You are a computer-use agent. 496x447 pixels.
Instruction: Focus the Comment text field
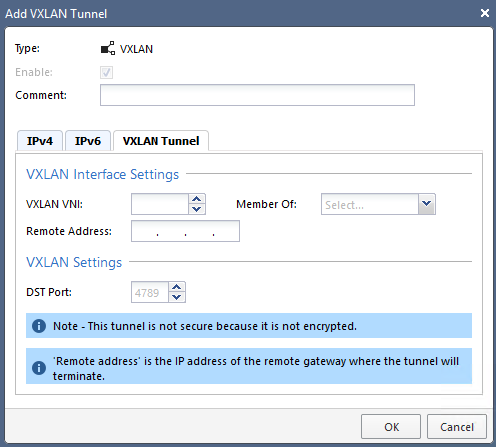click(x=257, y=95)
